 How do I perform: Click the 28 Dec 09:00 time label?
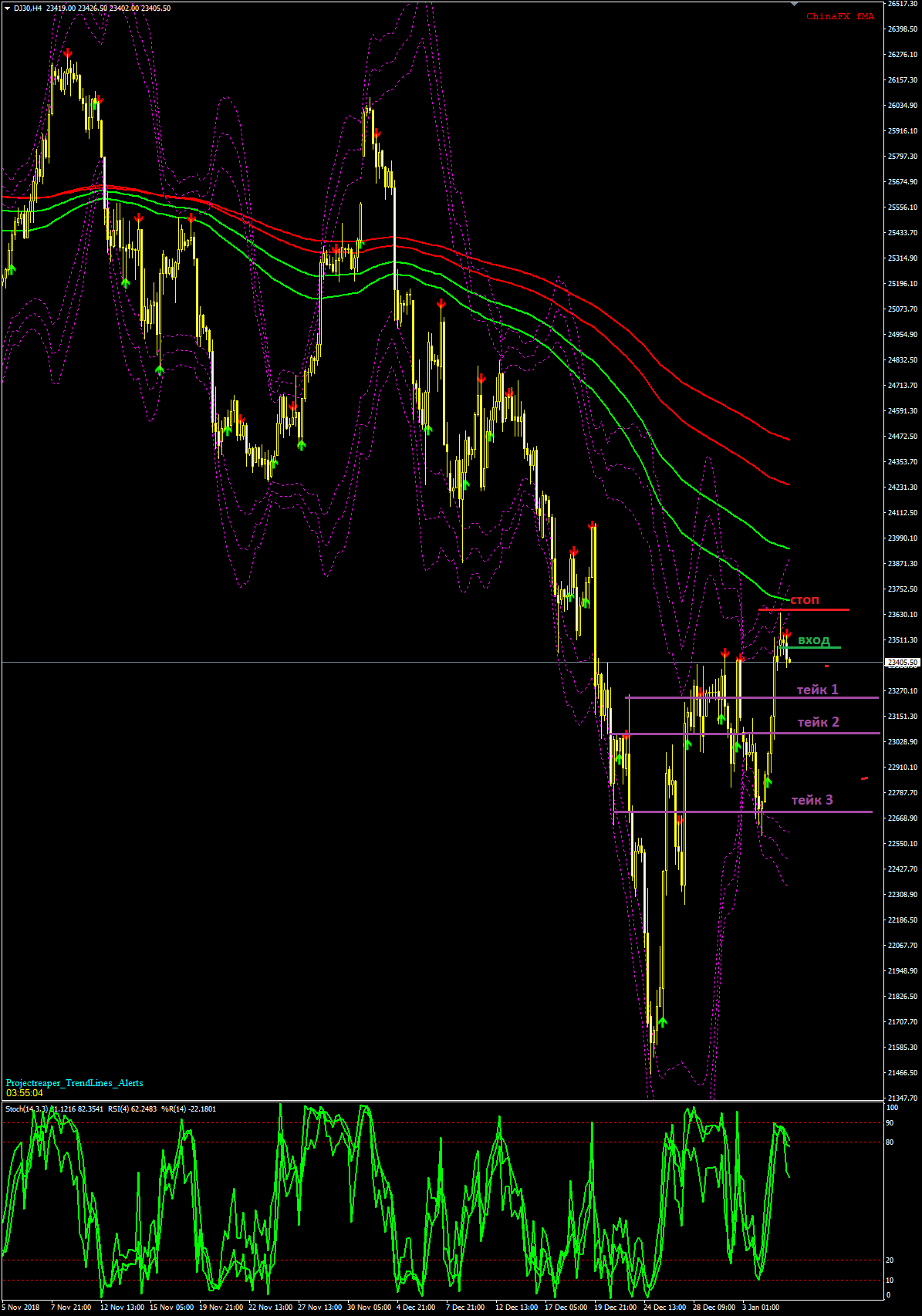coord(714,1308)
